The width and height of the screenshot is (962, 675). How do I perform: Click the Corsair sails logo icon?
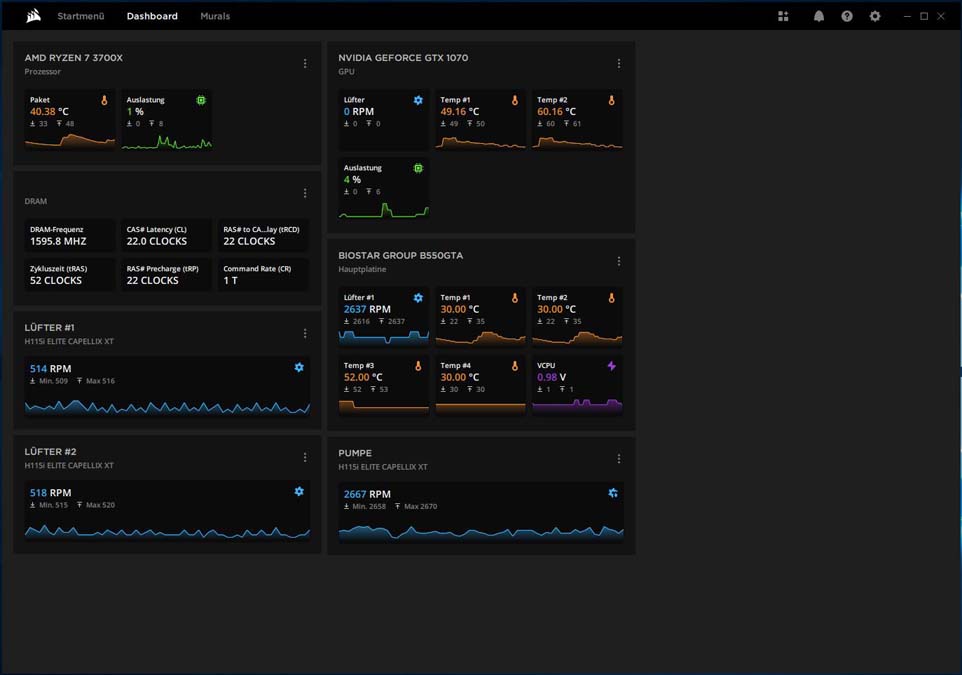34,16
